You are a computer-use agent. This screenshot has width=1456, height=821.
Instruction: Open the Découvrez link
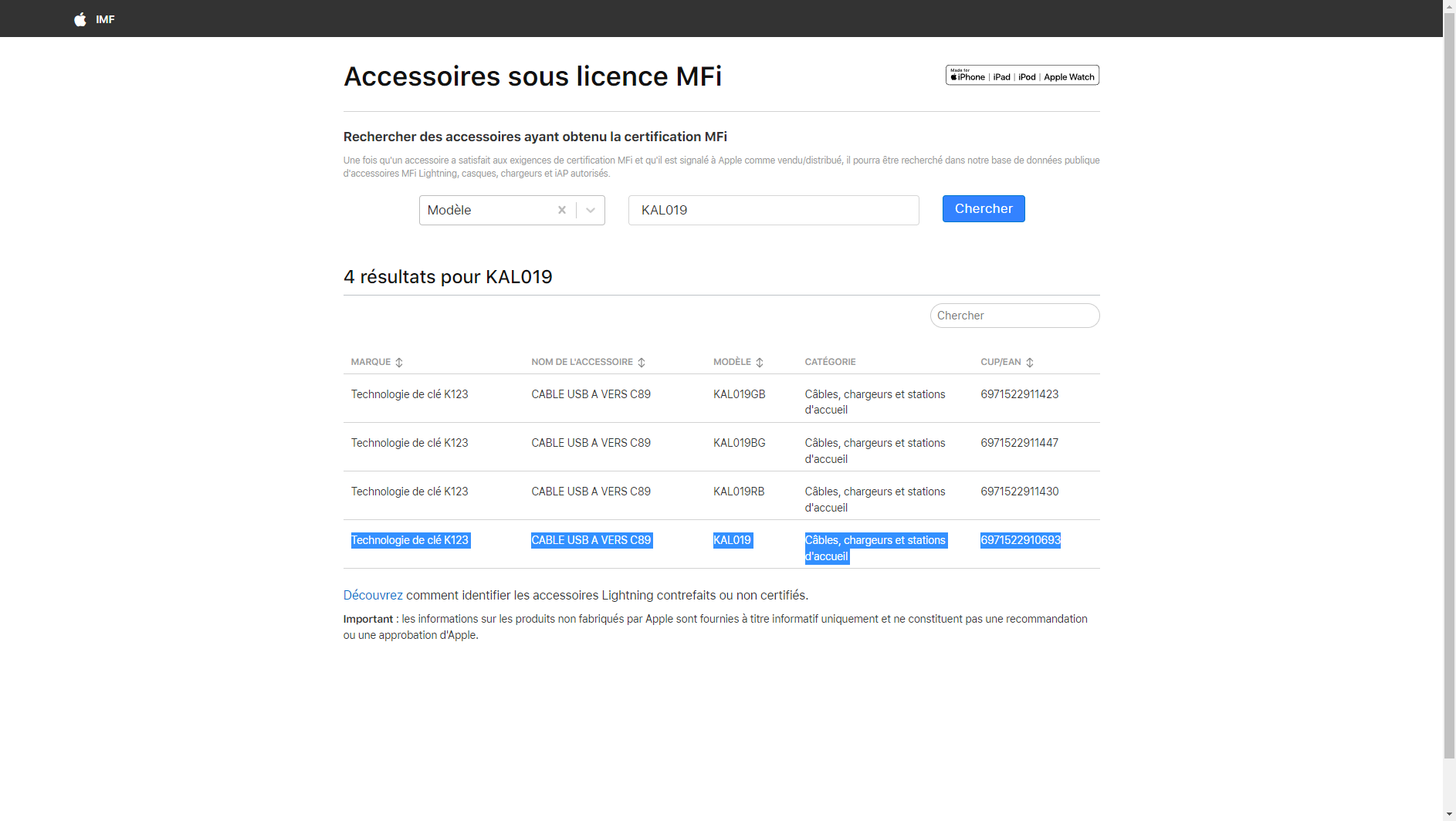(373, 595)
